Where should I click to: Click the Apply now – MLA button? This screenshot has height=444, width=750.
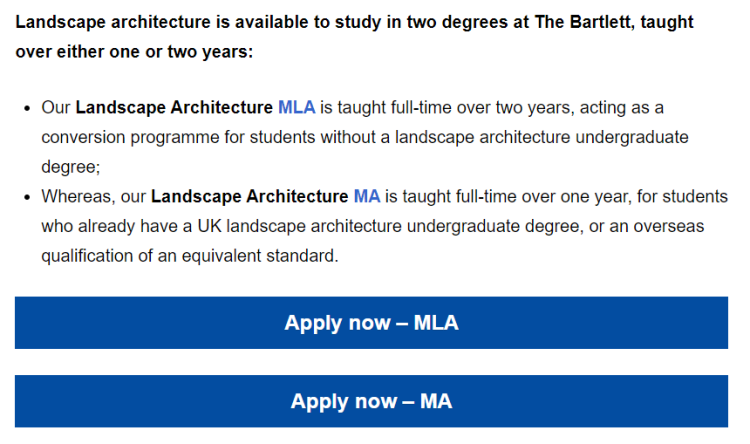(x=371, y=322)
